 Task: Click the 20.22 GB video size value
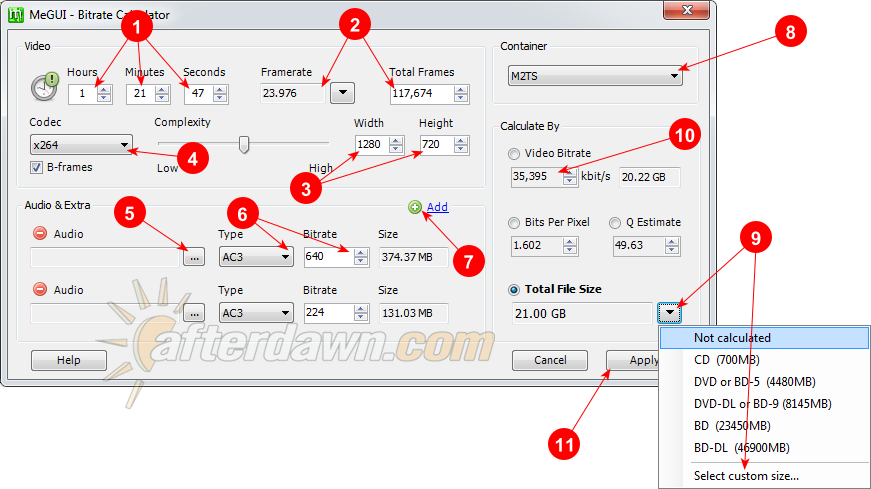coord(649,177)
